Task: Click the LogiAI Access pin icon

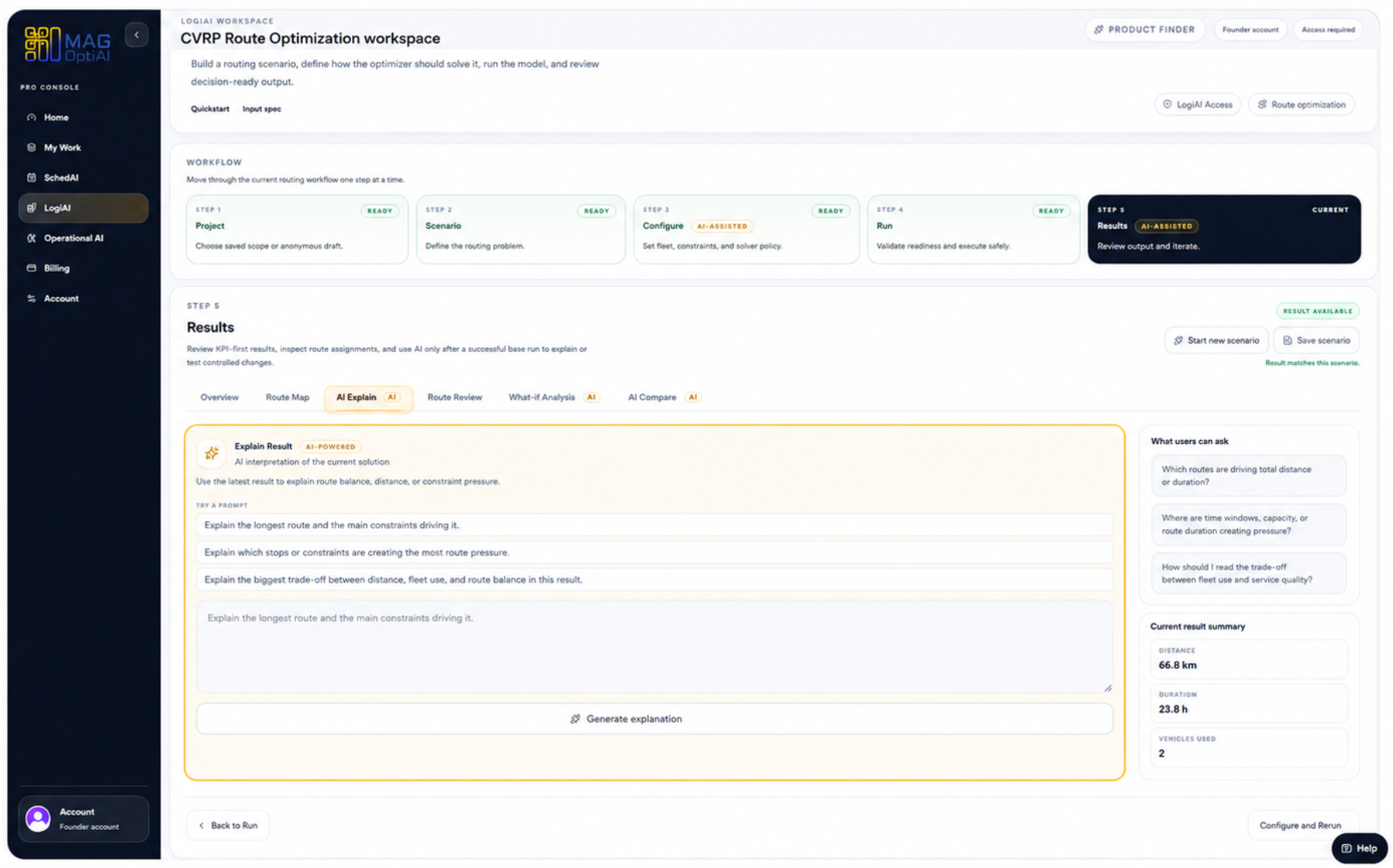Action: point(1167,104)
